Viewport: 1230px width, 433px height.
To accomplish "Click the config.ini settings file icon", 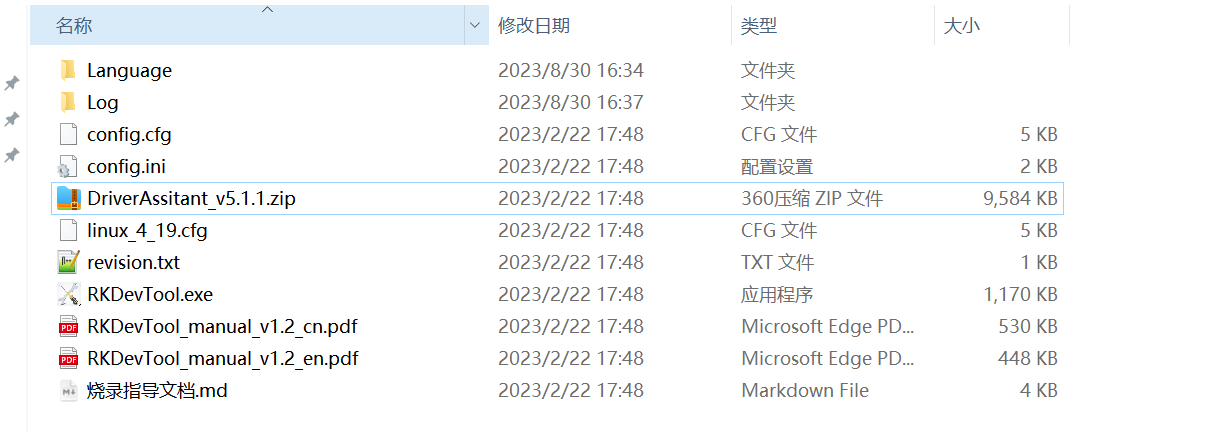I will click(x=68, y=166).
